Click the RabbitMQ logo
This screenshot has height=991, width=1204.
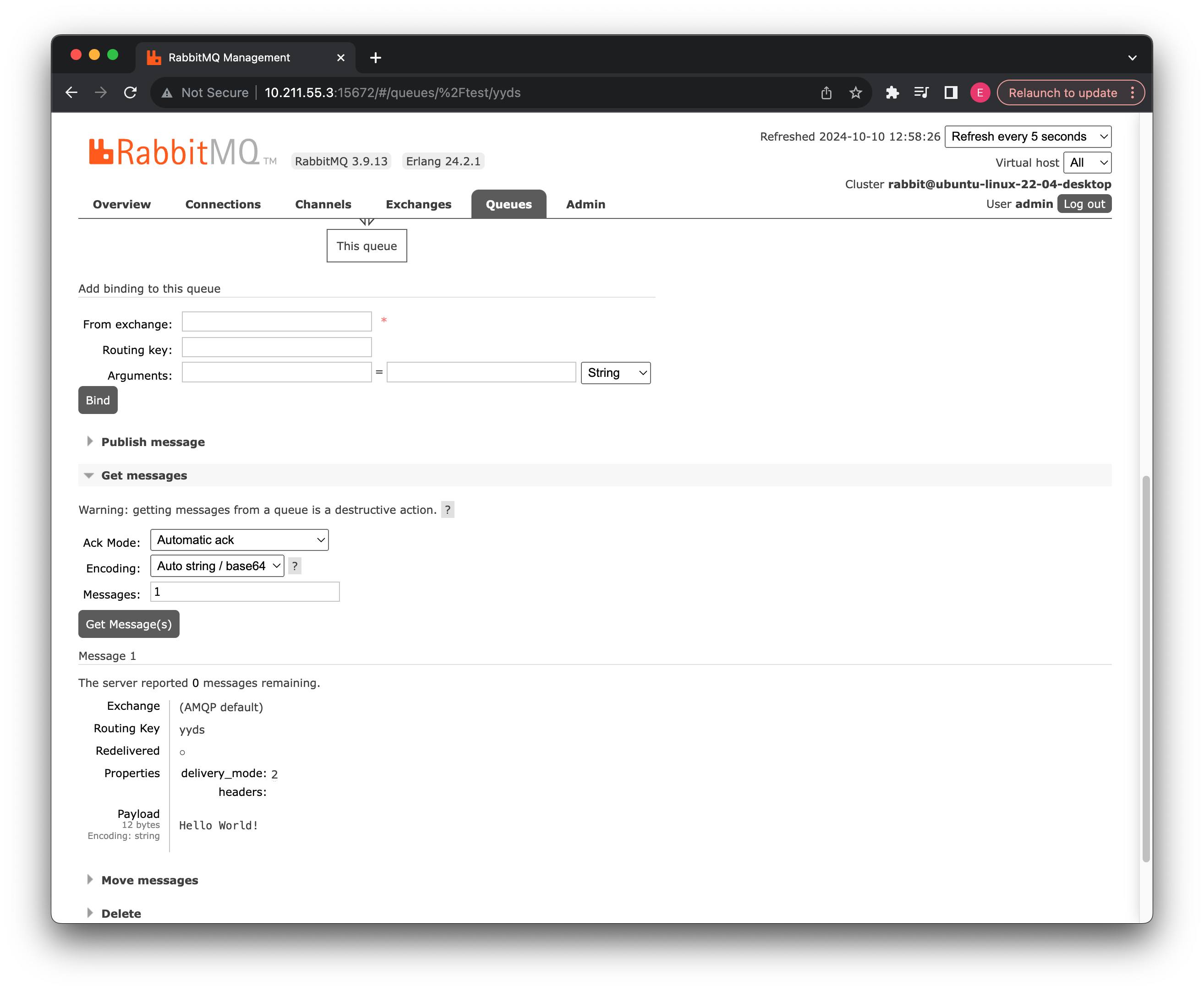click(174, 153)
